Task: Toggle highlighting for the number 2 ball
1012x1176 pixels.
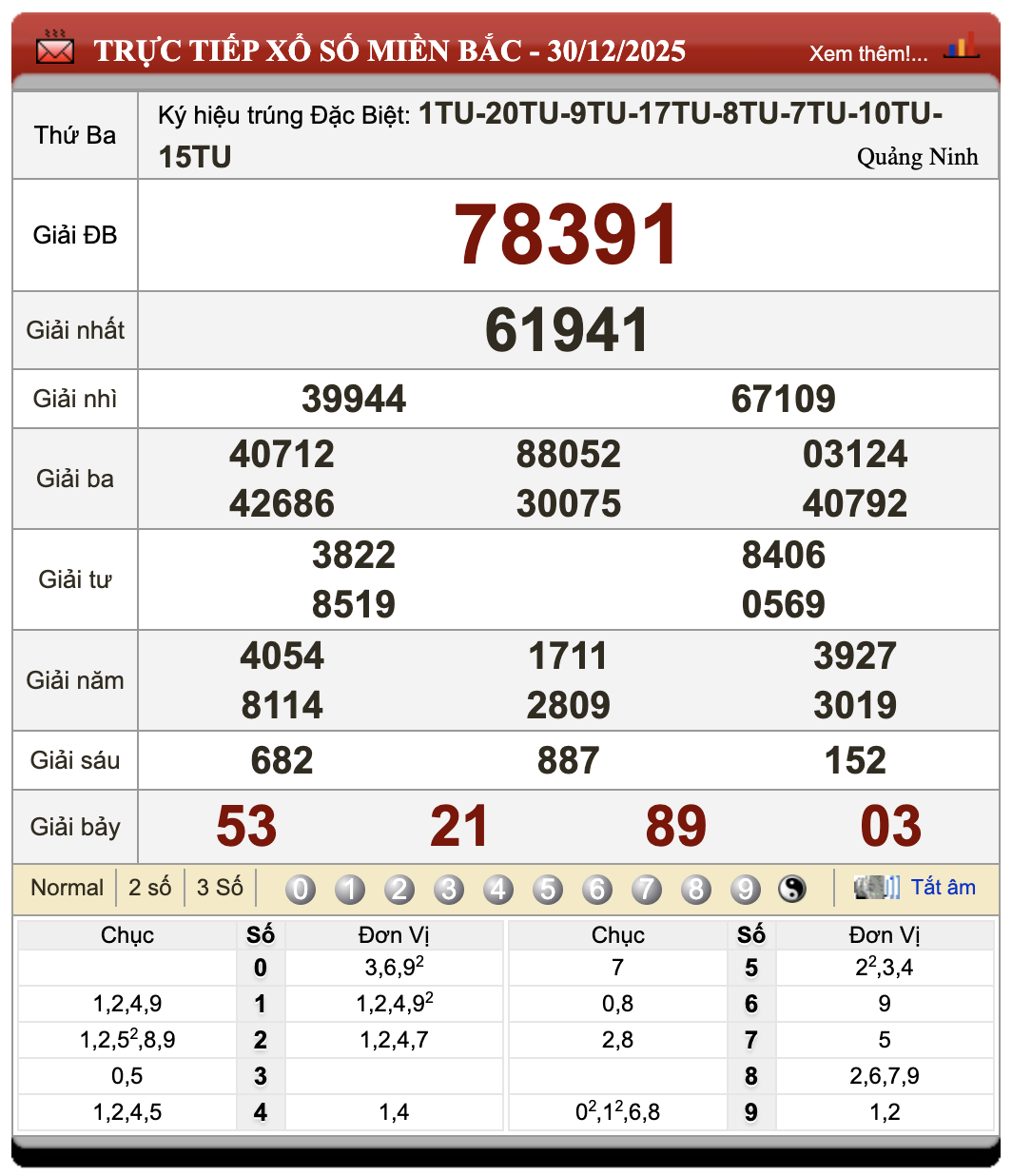Action: click(399, 888)
